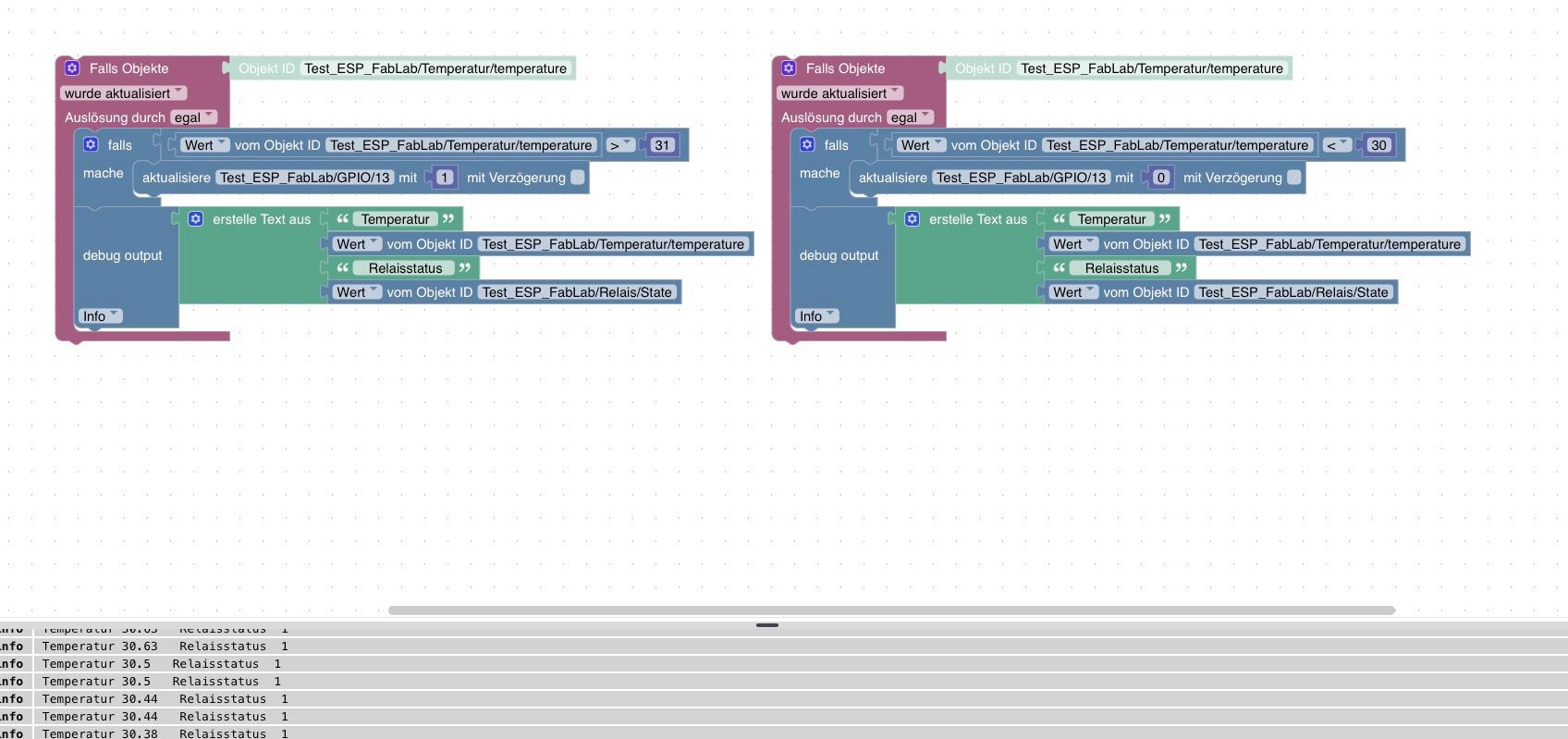The height and width of the screenshot is (739, 1568).
Task: Open Wert dropdown in left falls condition
Action: [204, 144]
